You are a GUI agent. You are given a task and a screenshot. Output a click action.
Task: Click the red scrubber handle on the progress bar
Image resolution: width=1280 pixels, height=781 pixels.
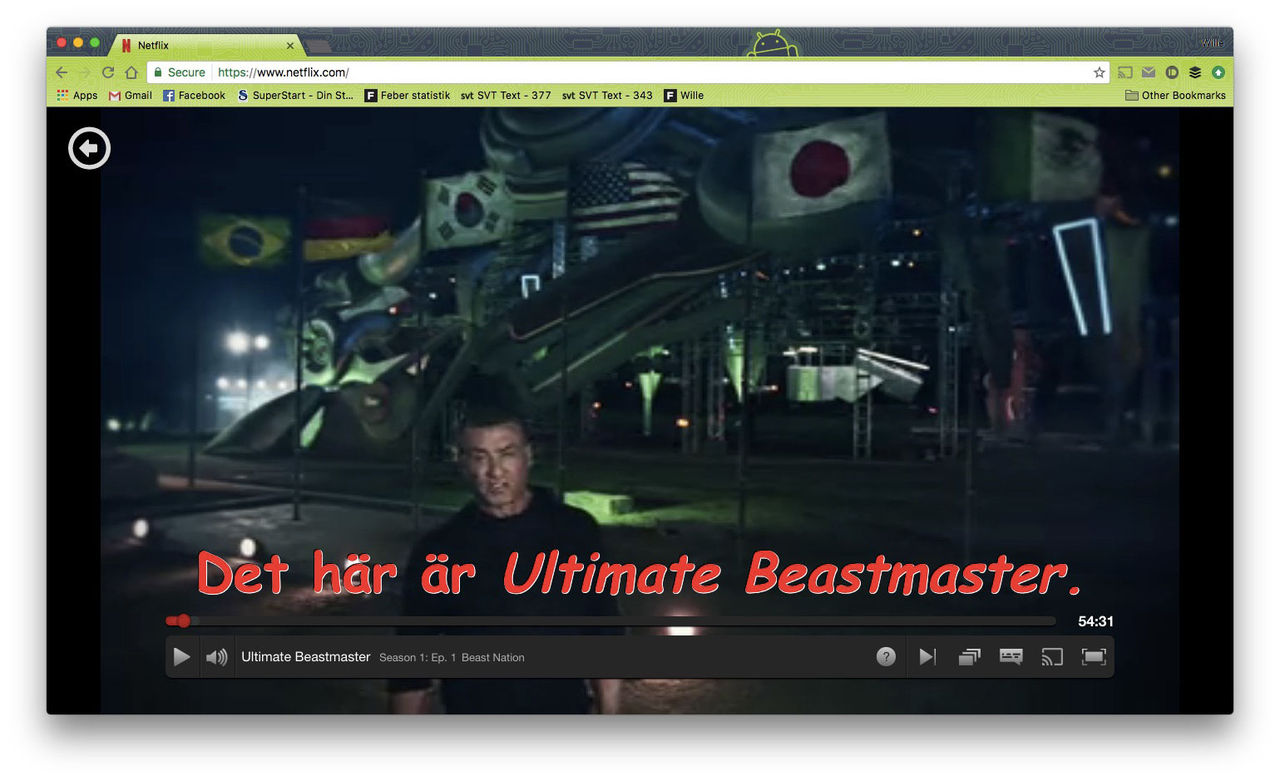(x=183, y=621)
